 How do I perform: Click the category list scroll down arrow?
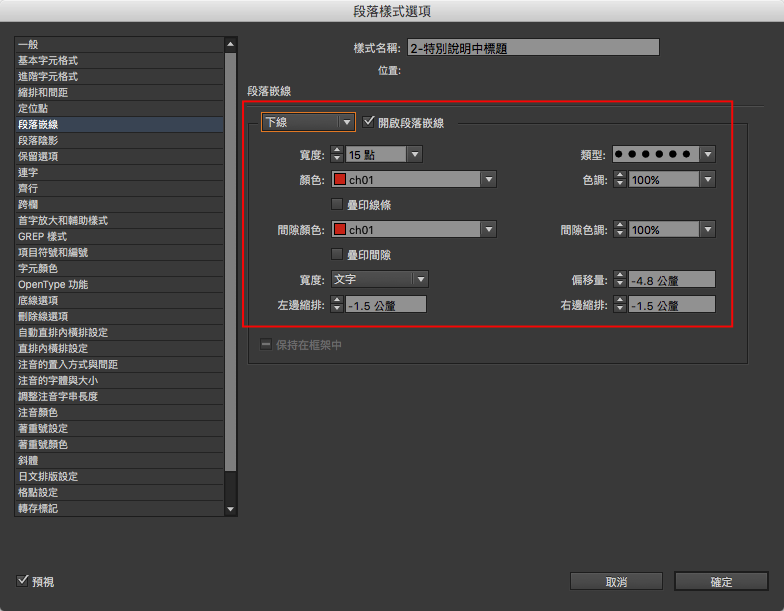(230, 509)
